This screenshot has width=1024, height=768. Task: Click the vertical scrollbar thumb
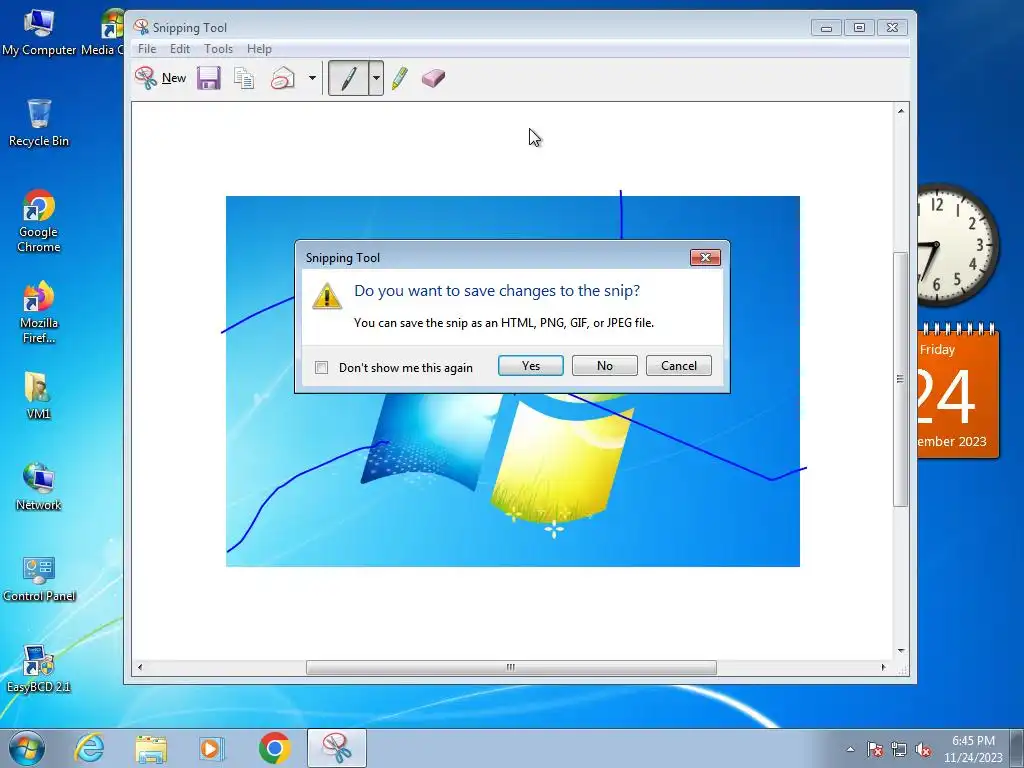pos(901,379)
